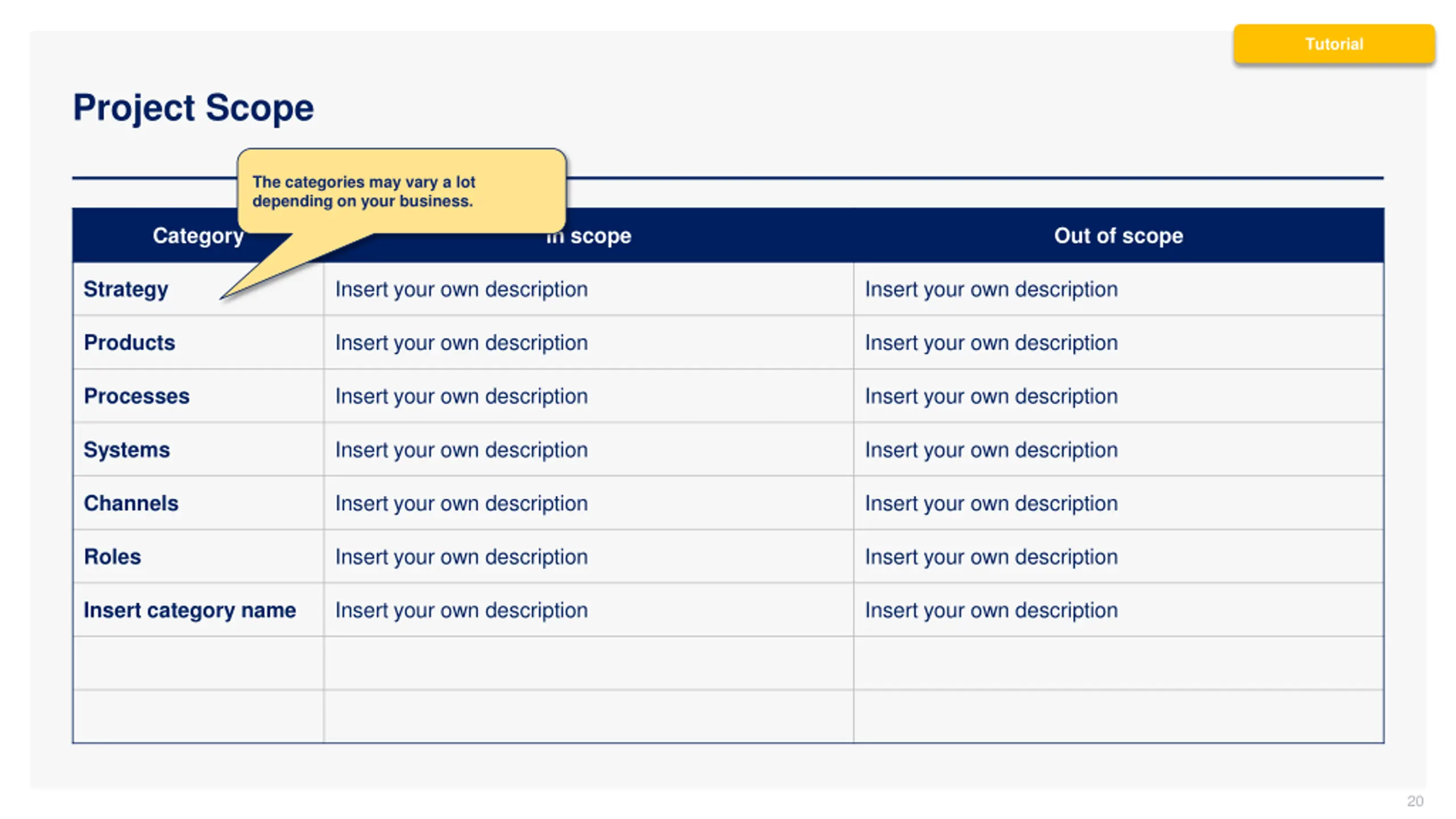The image size is (1456, 819).
Task: Edit Channels in-scope description cell
Action: click(x=589, y=503)
